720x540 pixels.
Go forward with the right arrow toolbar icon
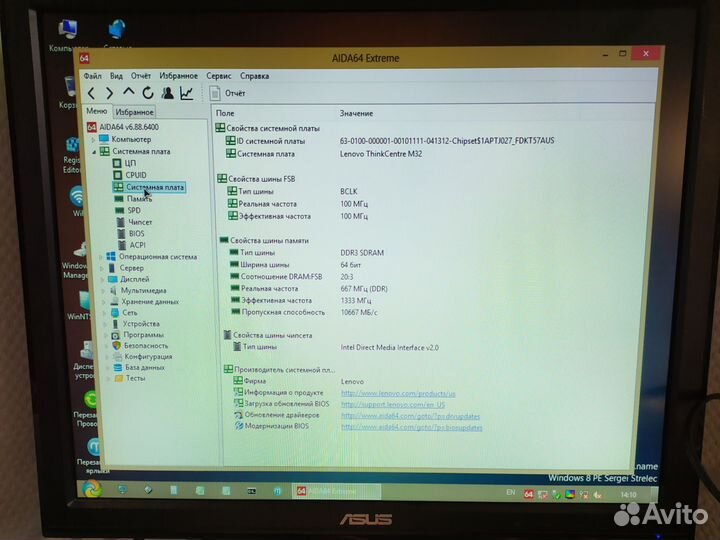pyautogui.click(x=109, y=94)
